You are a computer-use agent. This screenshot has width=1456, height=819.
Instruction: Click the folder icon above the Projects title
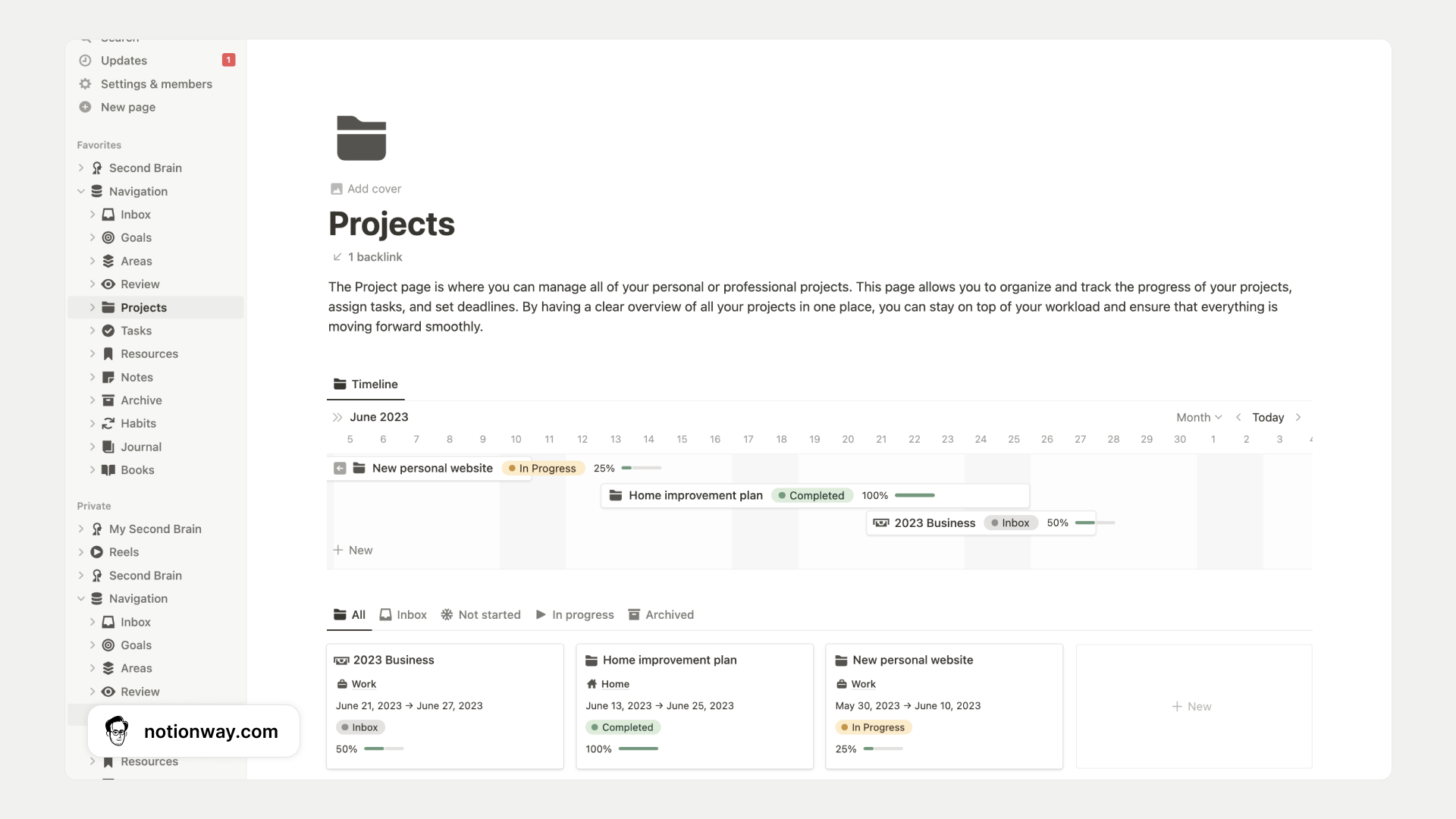tap(361, 138)
